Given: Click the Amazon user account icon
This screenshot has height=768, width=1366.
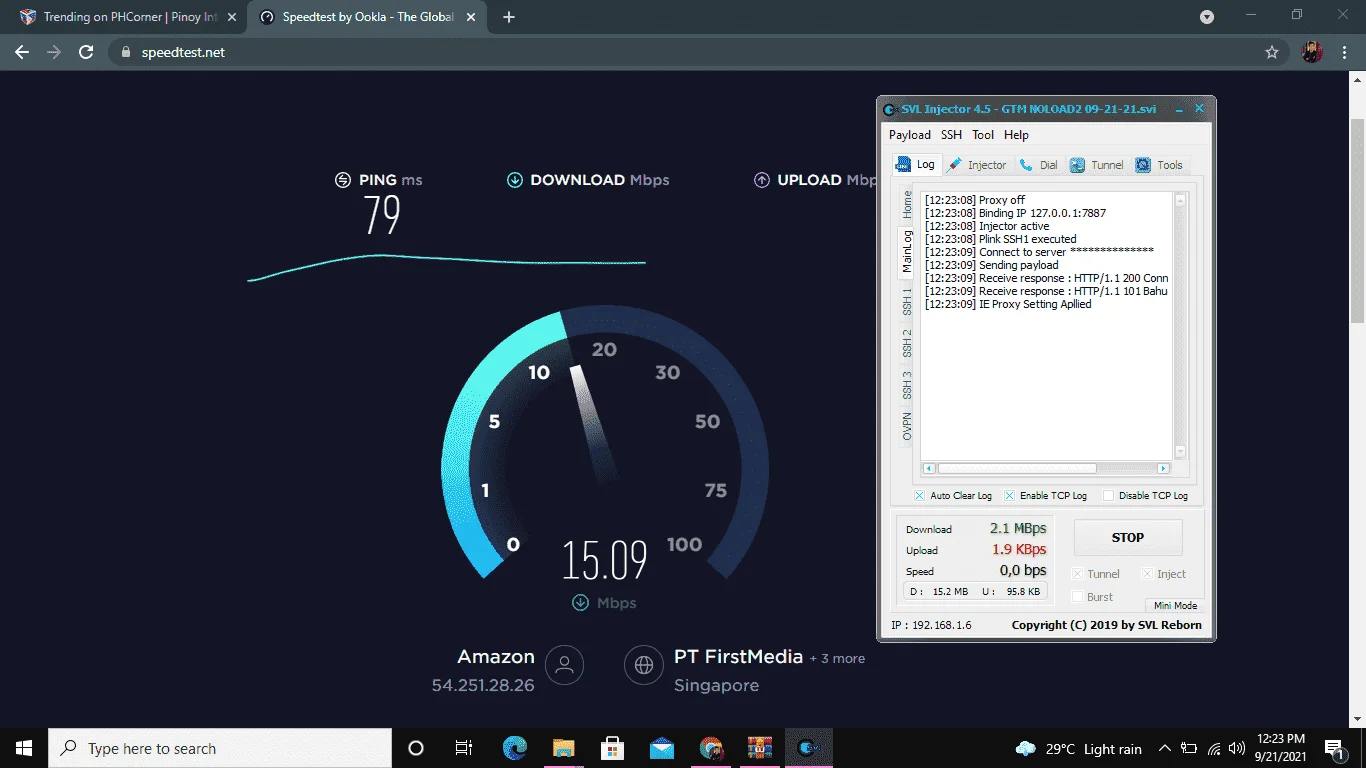Looking at the screenshot, I should [x=565, y=665].
